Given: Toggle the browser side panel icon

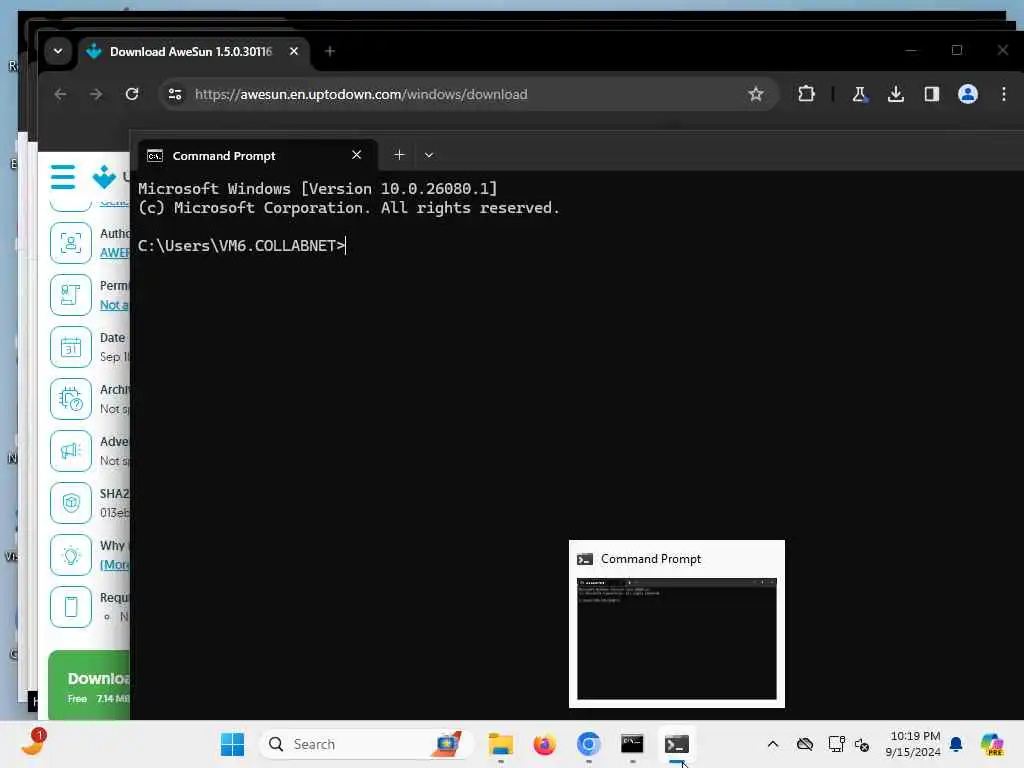Looking at the screenshot, I should [x=932, y=94].
